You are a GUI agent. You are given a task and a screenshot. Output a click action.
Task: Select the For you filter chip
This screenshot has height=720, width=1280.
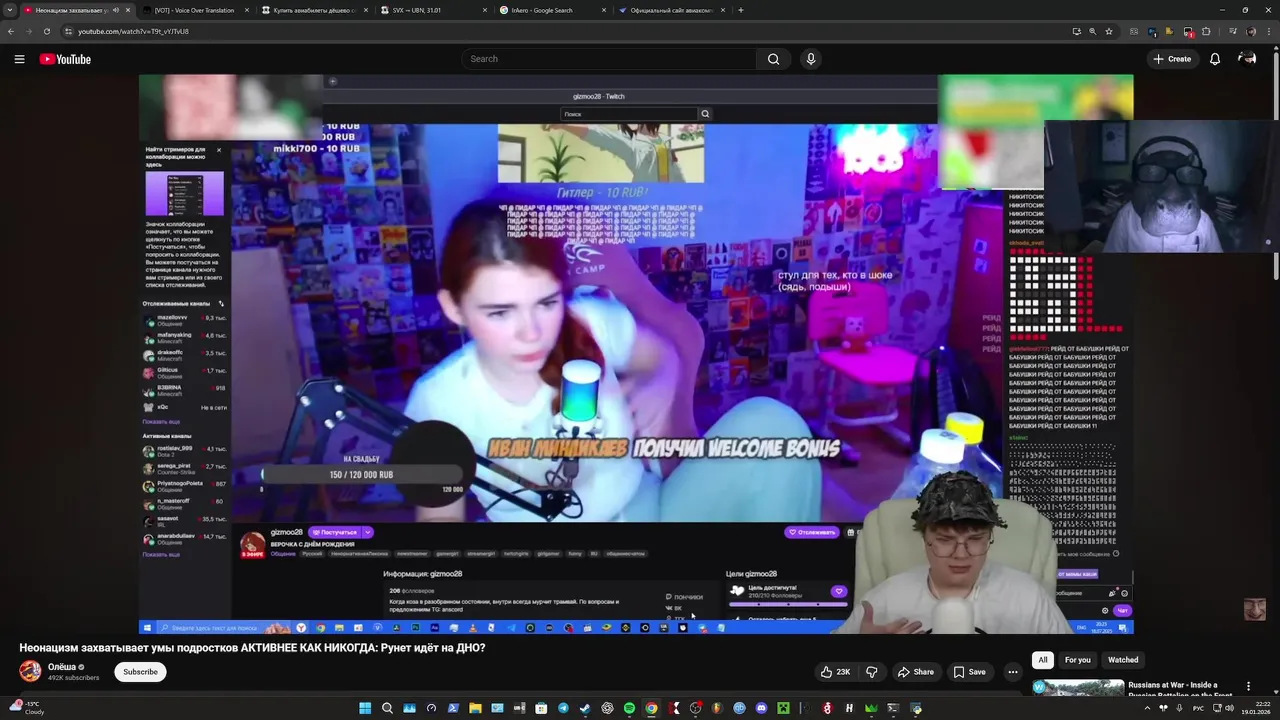[1077, 660]
